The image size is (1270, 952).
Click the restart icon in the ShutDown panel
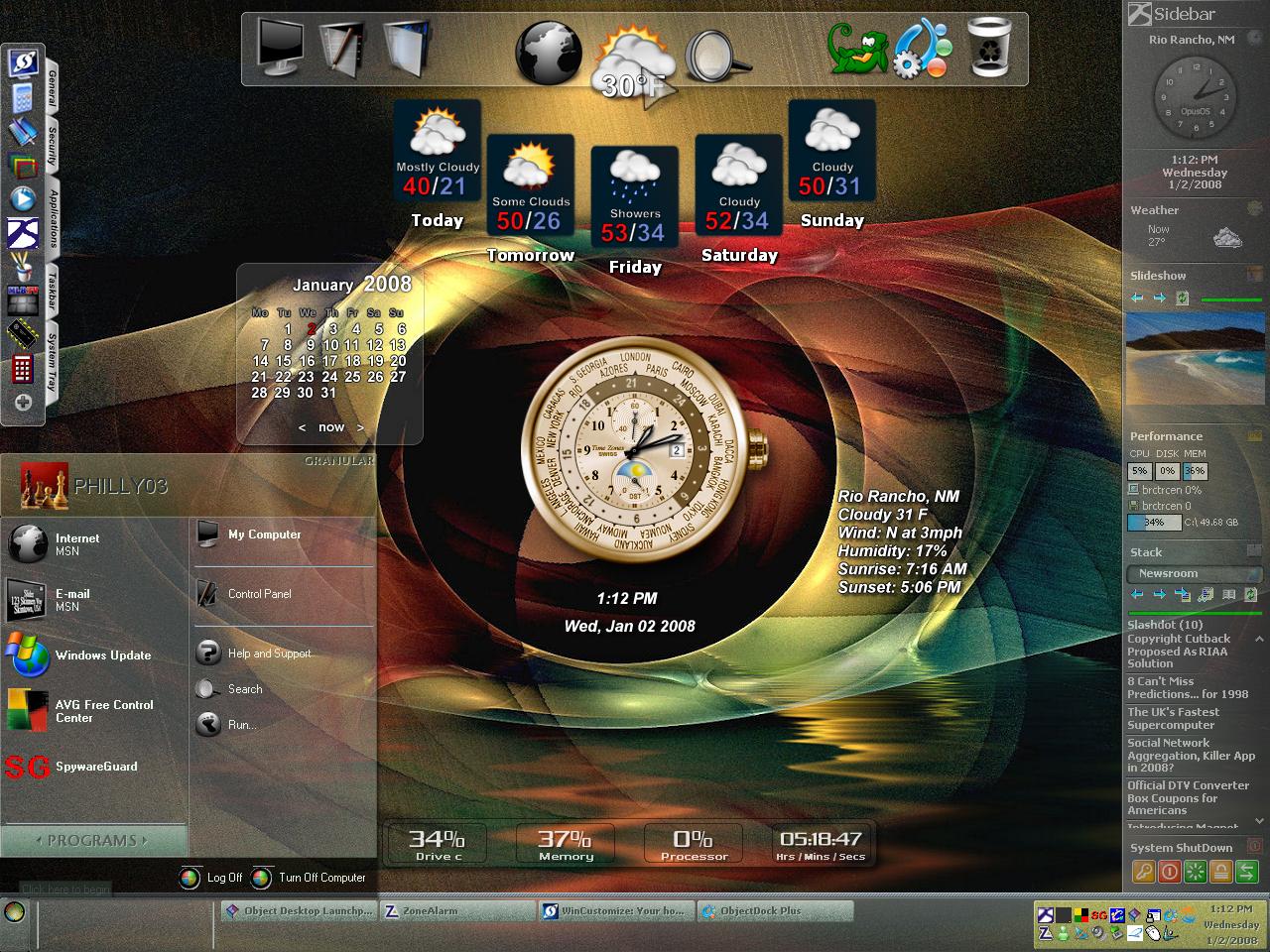pyautogui.click(x=1196, y=871)
